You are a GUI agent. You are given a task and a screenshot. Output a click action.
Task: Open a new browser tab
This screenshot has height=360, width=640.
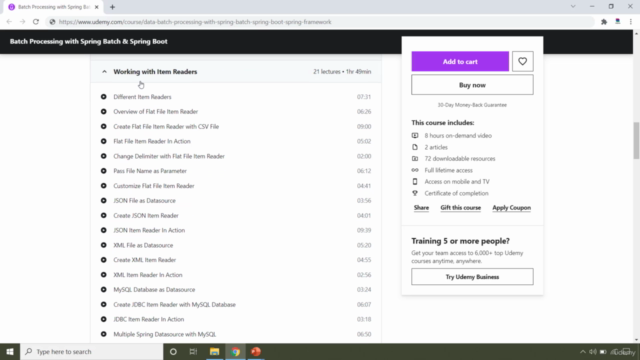click(112, 7)
